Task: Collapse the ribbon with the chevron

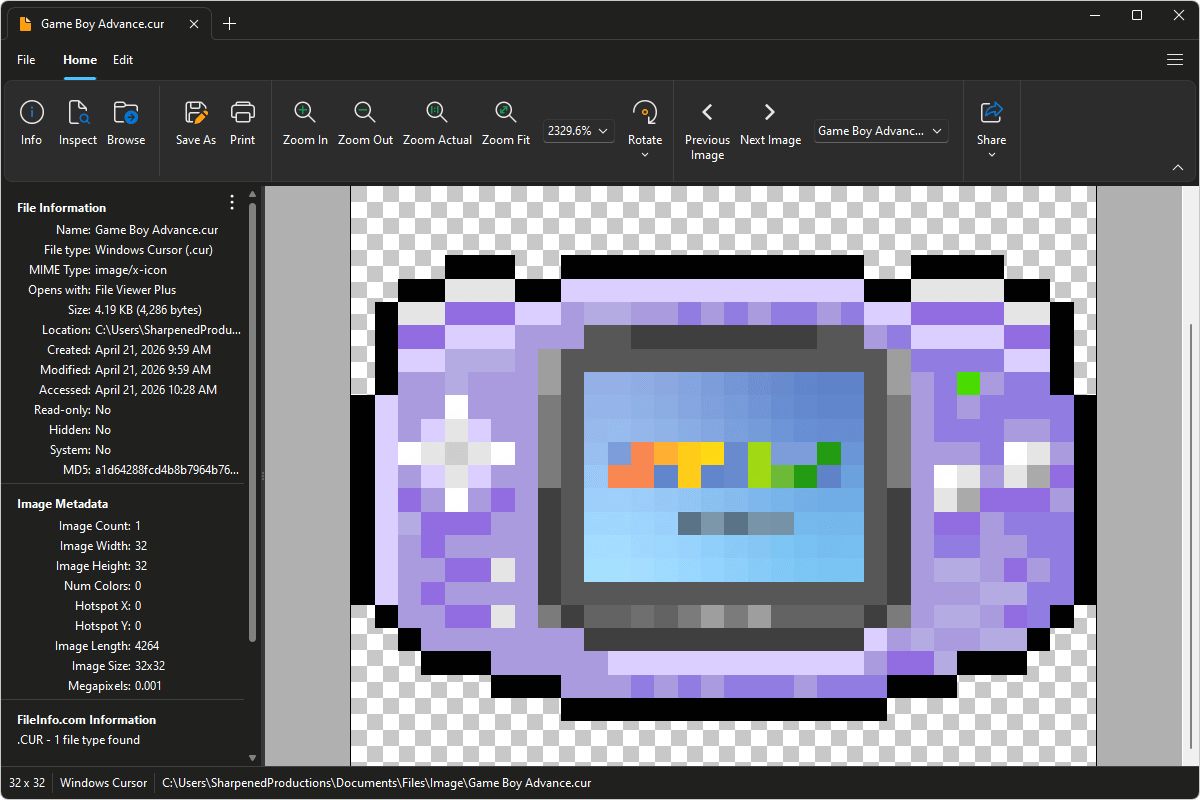Action: point(1177,168)
